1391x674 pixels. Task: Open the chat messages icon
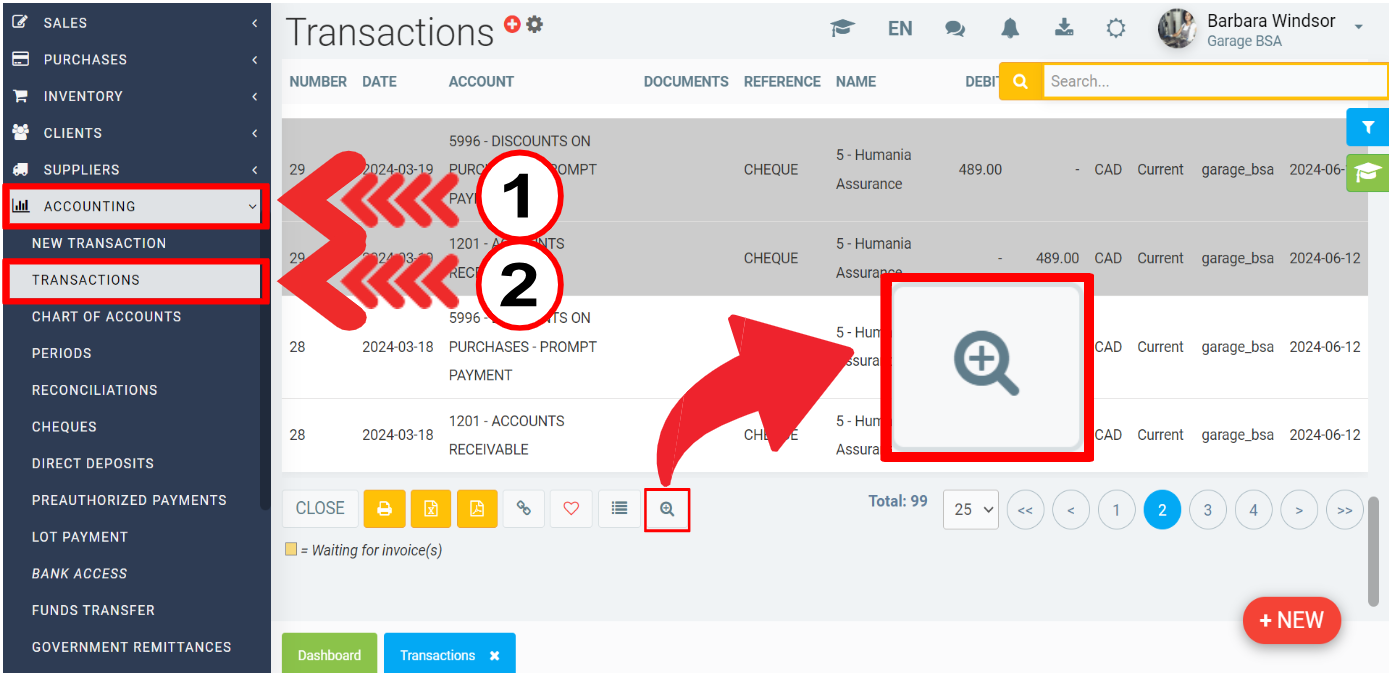(x=955, y=29)
